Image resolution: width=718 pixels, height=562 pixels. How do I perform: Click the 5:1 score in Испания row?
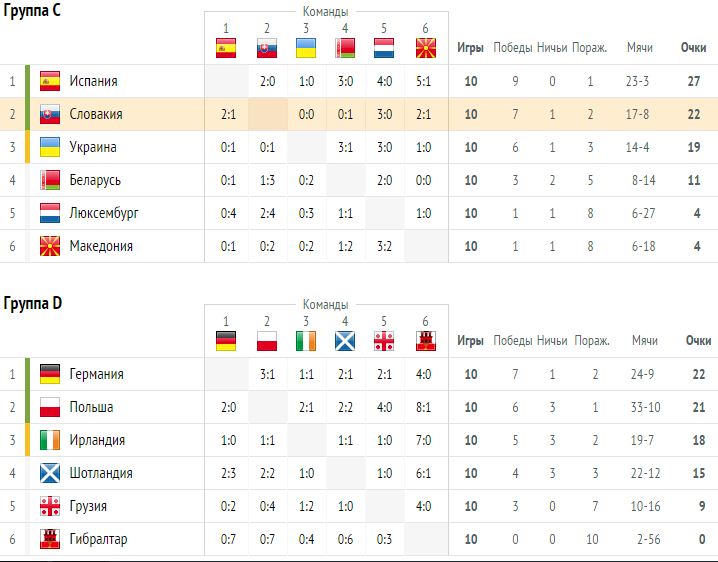tap(425, 82)
